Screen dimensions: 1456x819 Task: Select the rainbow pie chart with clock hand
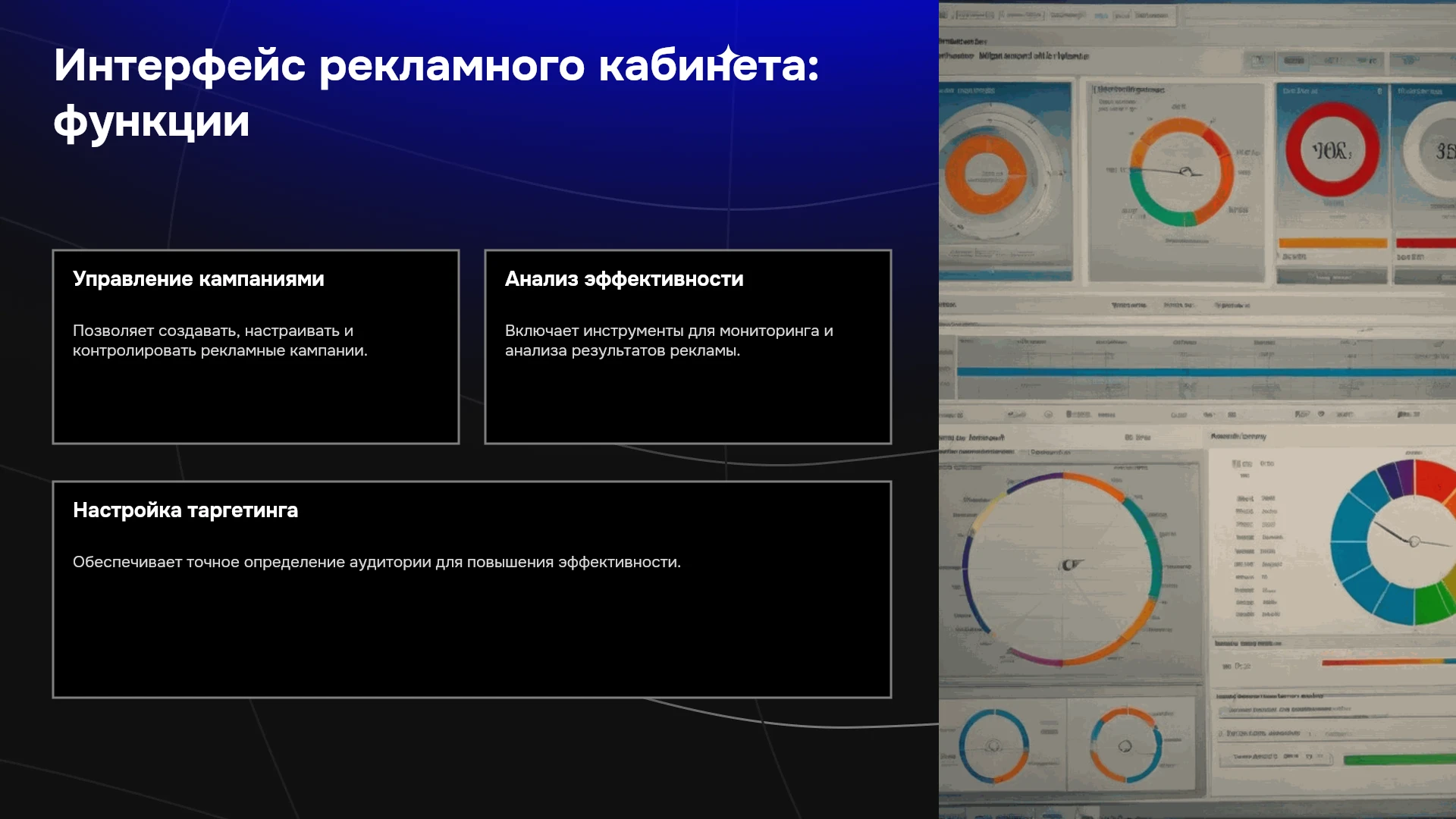pos(1394,541)
